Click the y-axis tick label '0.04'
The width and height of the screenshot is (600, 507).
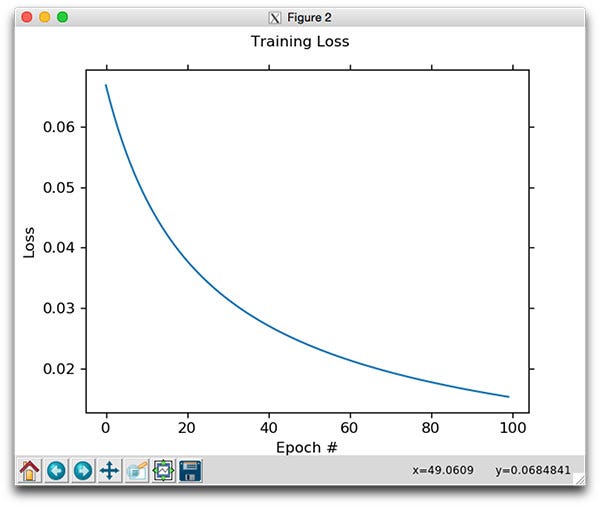click(x=59, y=248)
